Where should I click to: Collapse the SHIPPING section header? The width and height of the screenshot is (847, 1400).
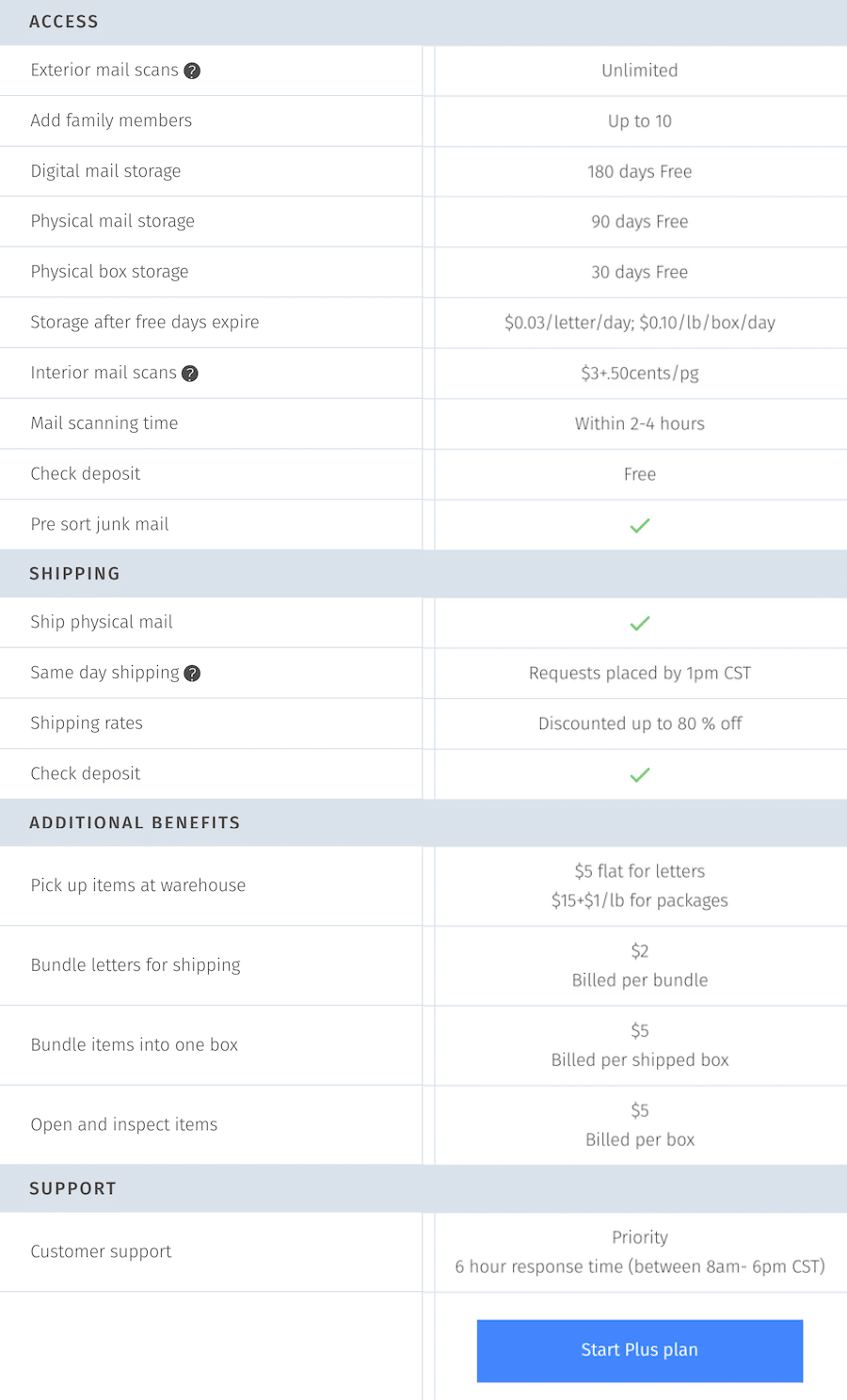75,573
